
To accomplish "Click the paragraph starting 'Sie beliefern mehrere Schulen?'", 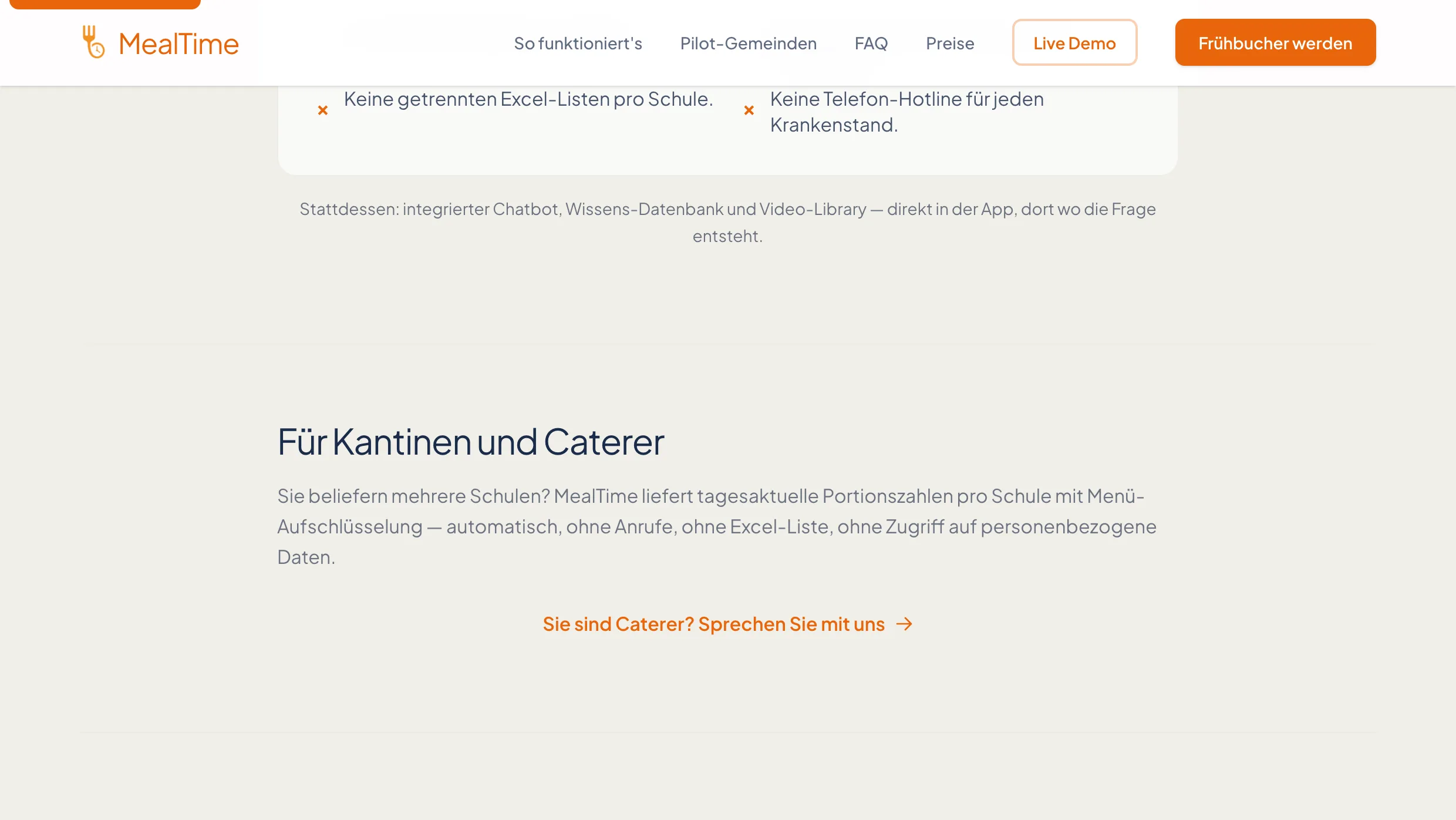I will [x=717, y=527].
